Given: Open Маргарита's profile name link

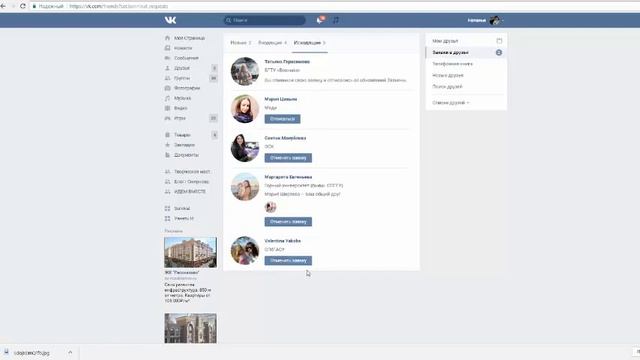Looking at the screenshot, I should 288,177.
